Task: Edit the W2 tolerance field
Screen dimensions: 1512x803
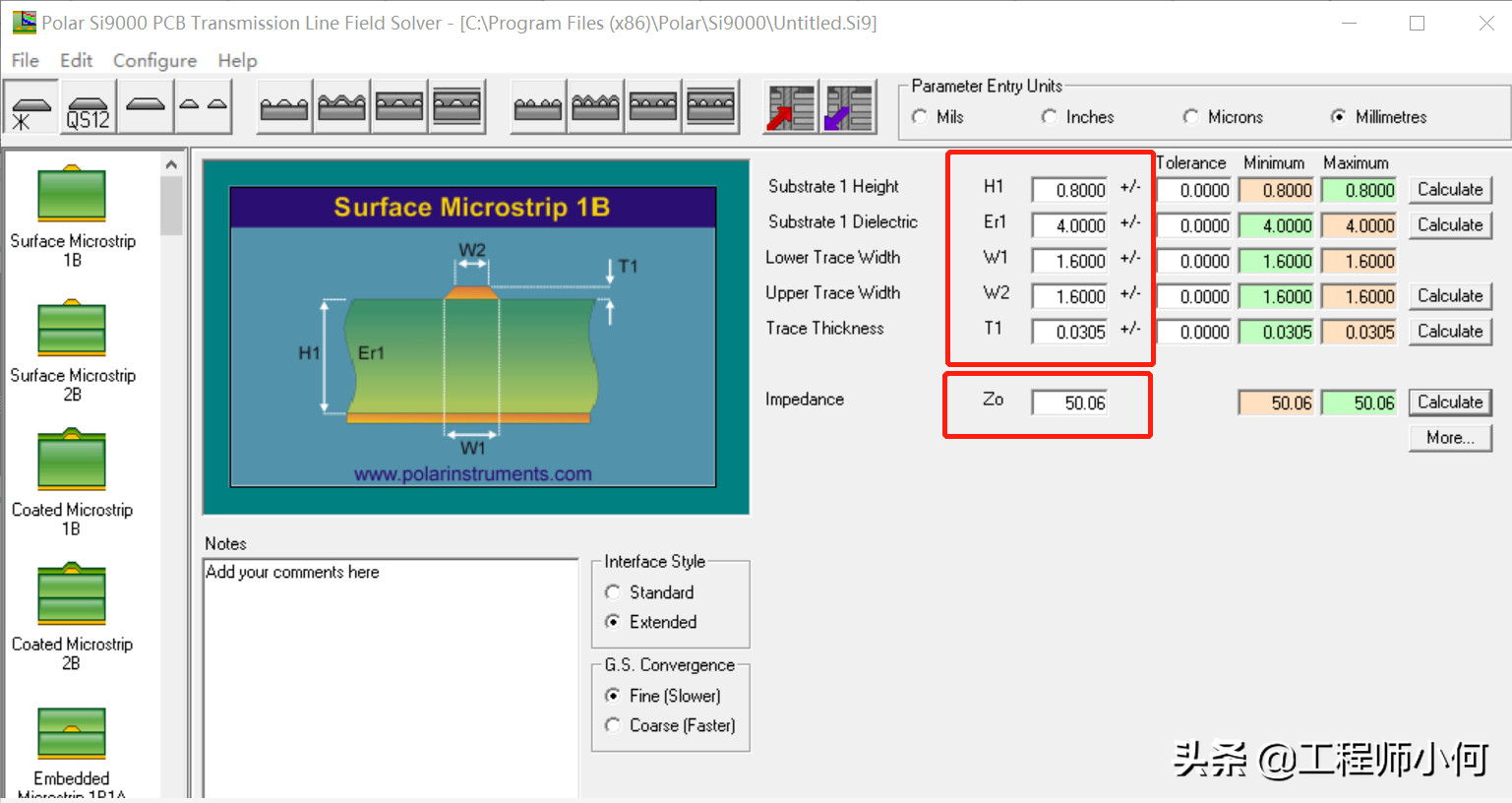Action: coord(1194,296)
